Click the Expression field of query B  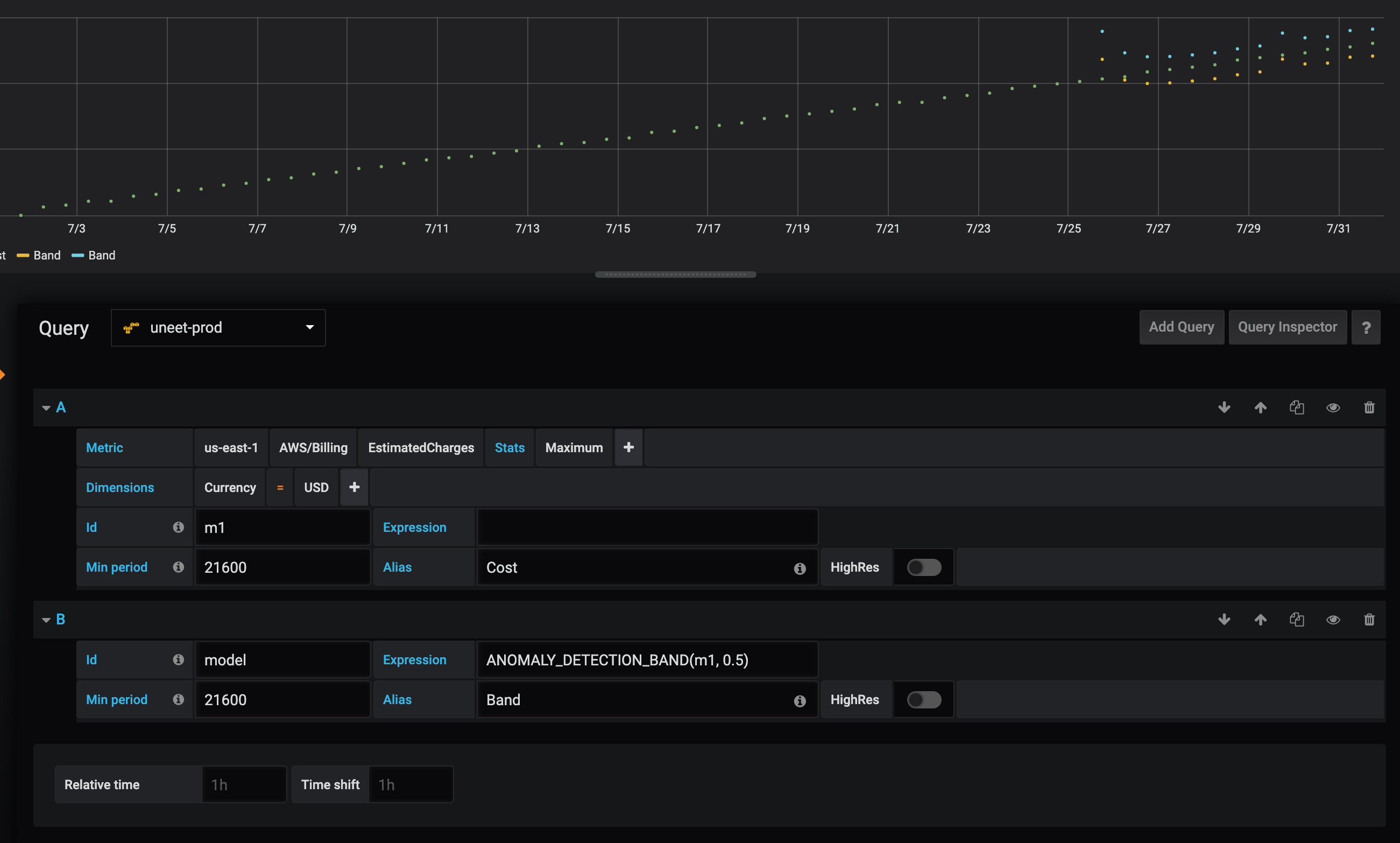pos(647,659)
